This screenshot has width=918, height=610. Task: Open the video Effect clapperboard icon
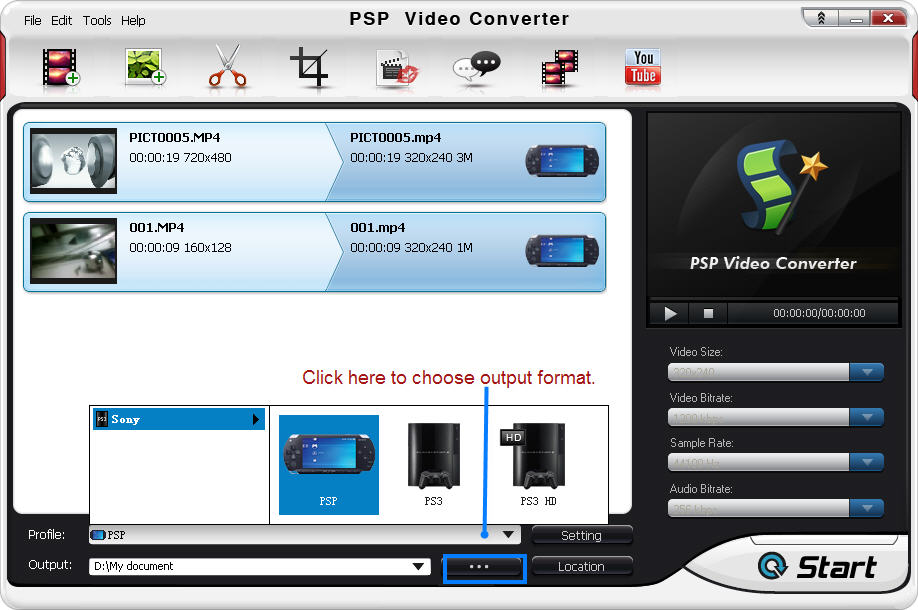[396, 69]
